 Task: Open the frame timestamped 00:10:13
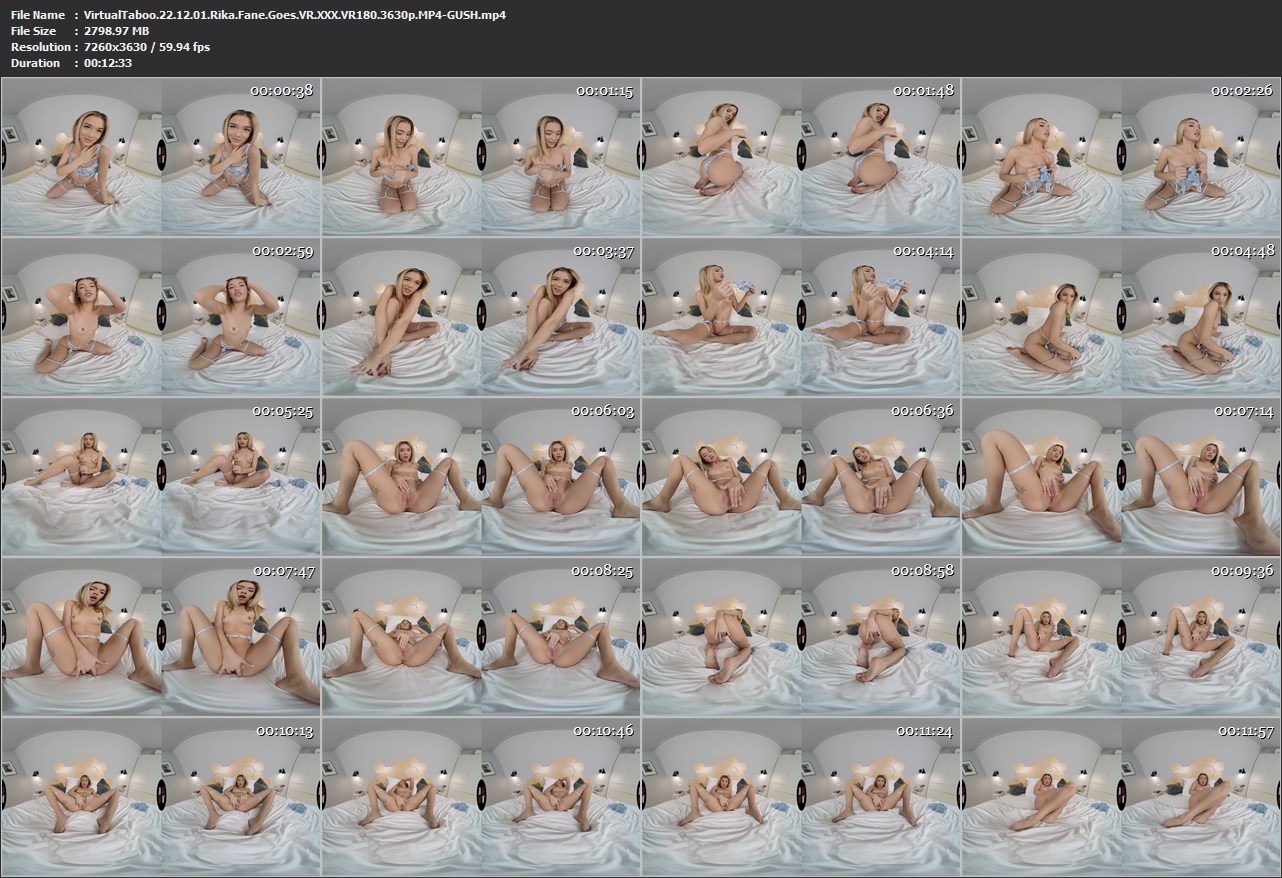point(161,798)
